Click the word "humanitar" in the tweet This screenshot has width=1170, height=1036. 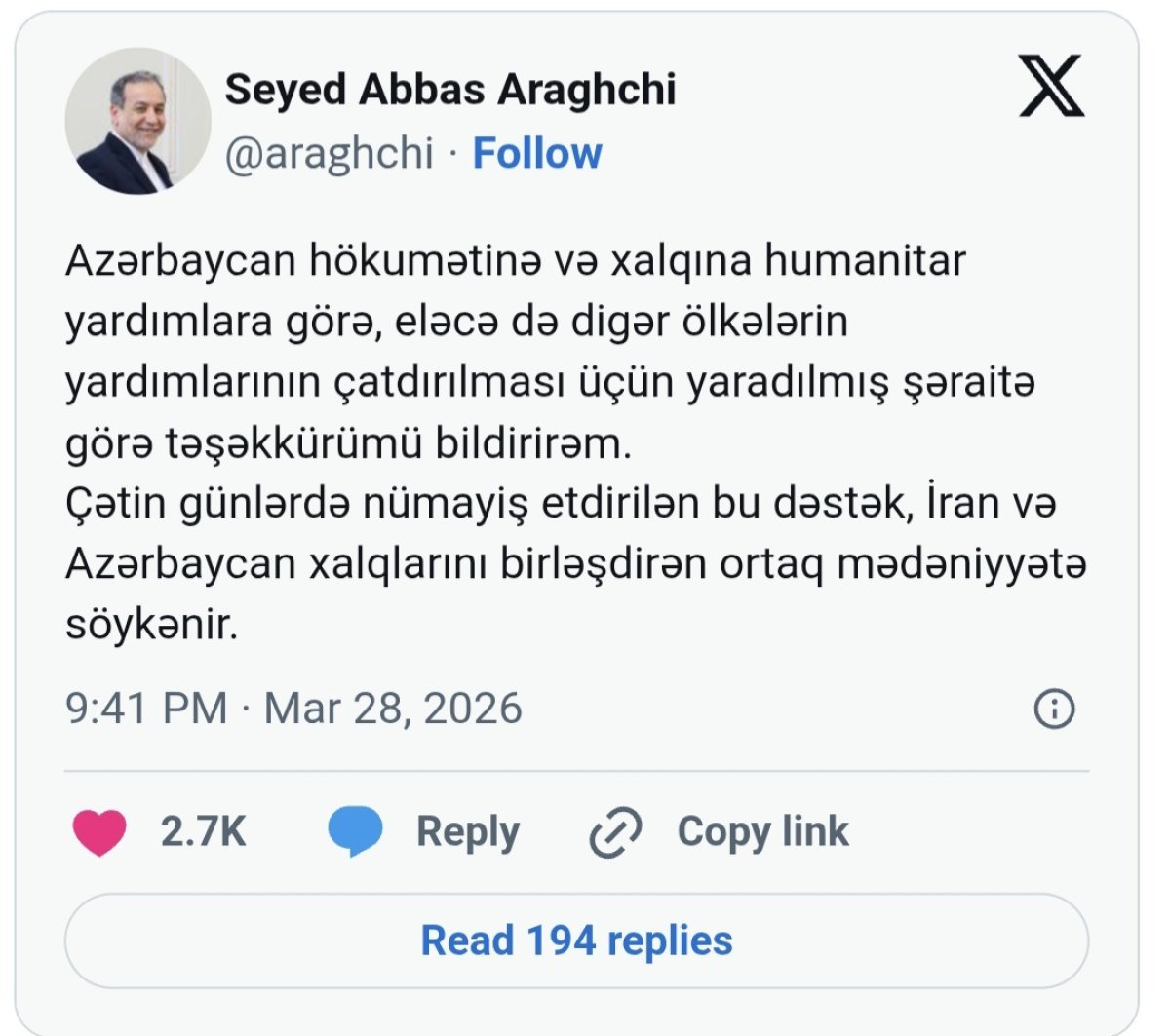864,261
